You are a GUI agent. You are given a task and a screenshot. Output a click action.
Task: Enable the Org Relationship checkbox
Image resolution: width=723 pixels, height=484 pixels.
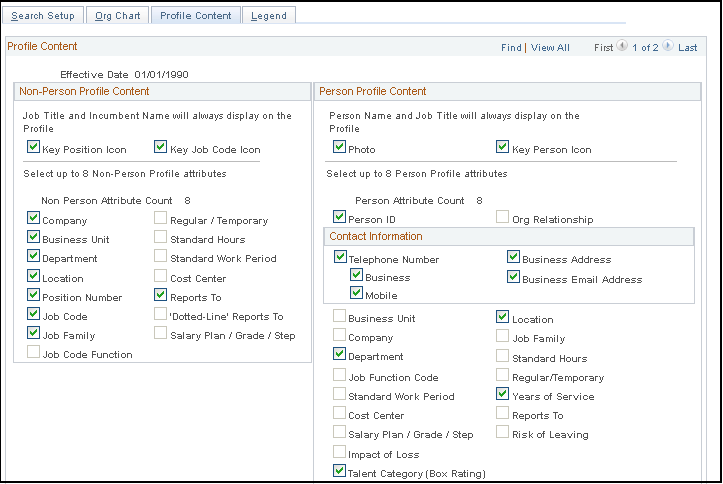(x=503, y=218)
